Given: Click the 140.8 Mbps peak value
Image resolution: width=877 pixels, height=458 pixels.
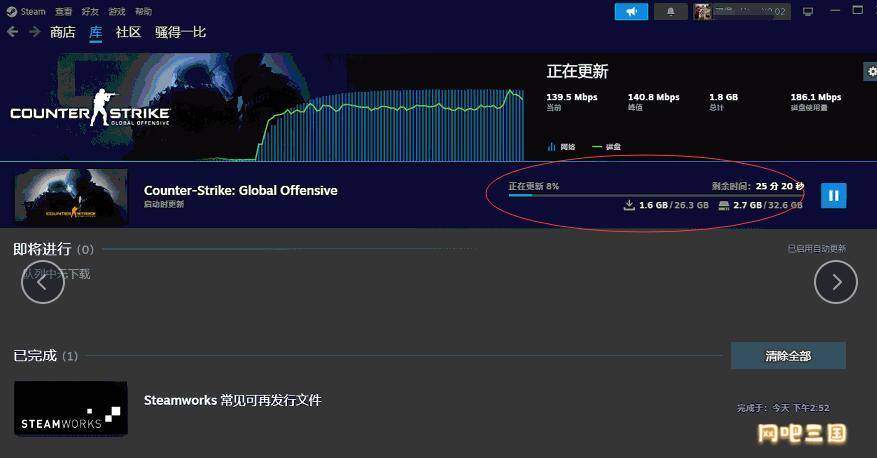Looking at the screenshot, I should [653, 97].
